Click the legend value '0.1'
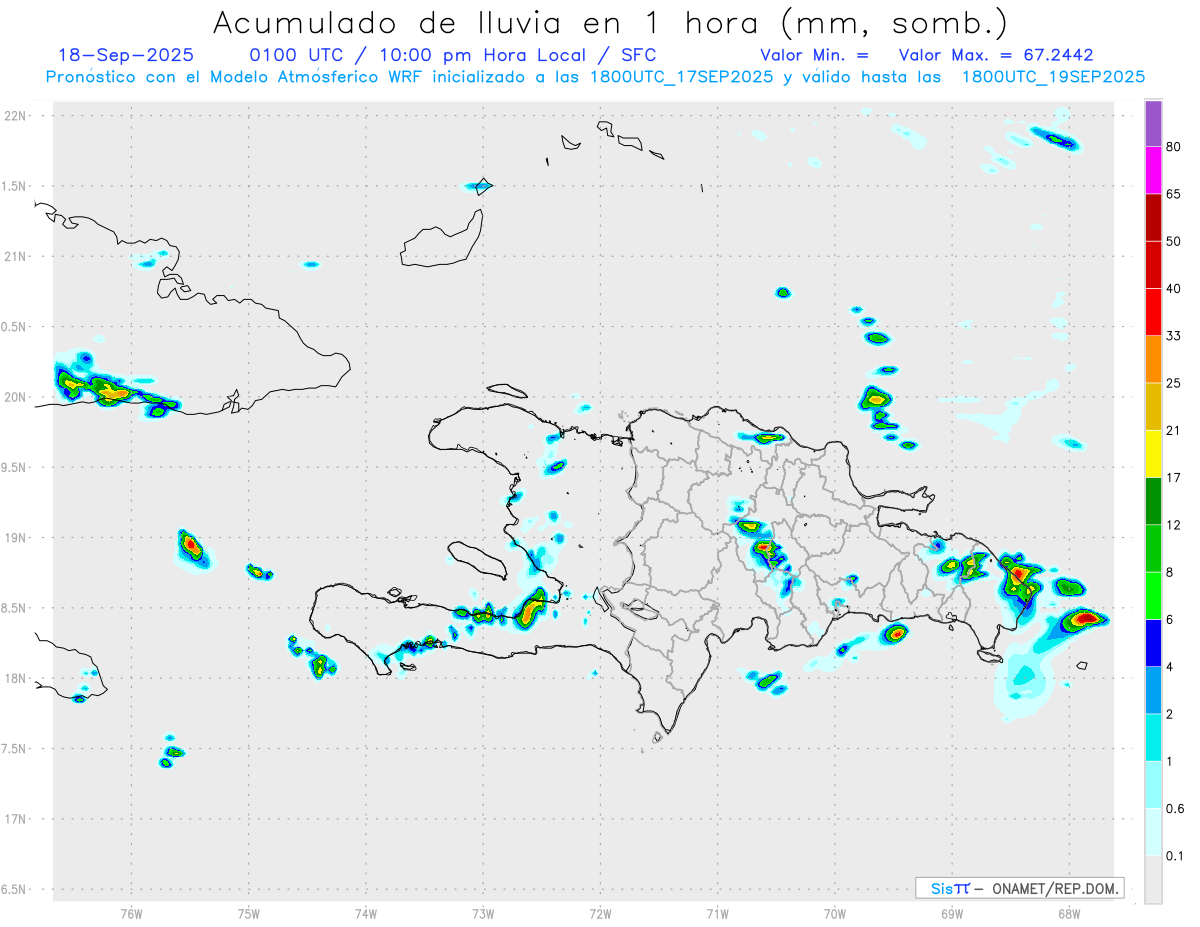The height and width of the screenshot is (927, 1200). point(1175,856)
